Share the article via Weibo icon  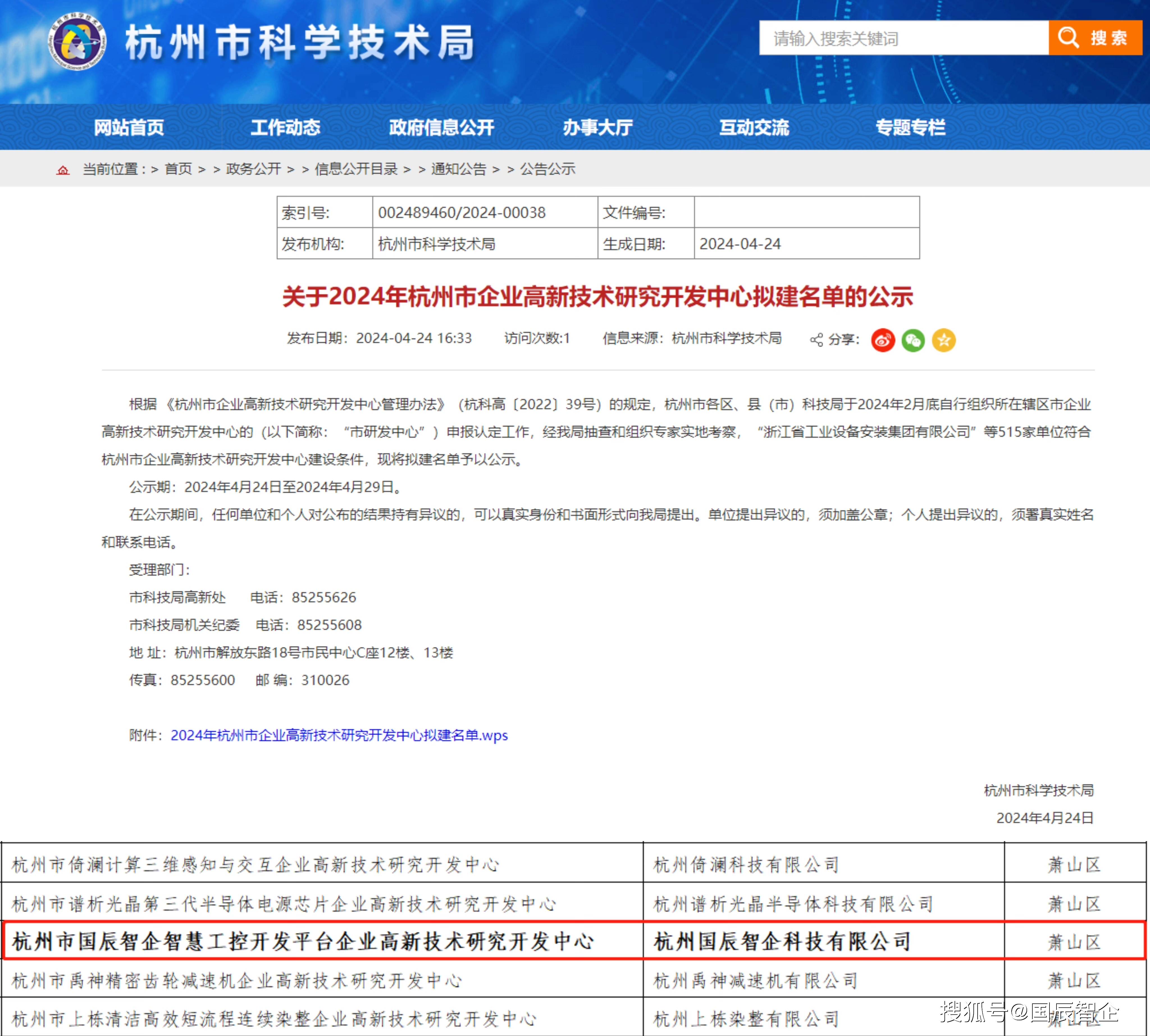coord(882,340)
